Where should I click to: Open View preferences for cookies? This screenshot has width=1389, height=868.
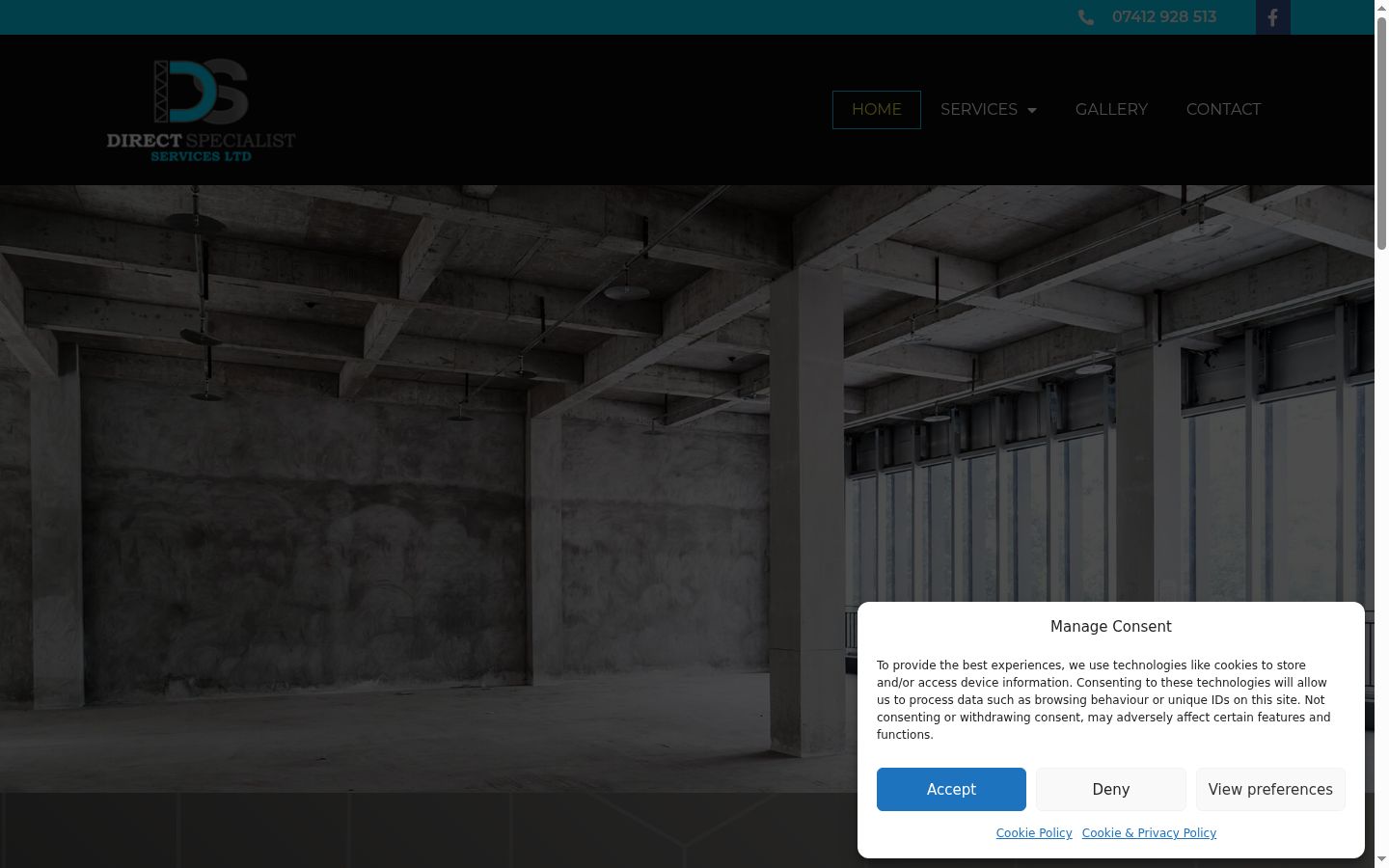[1270, 789]
